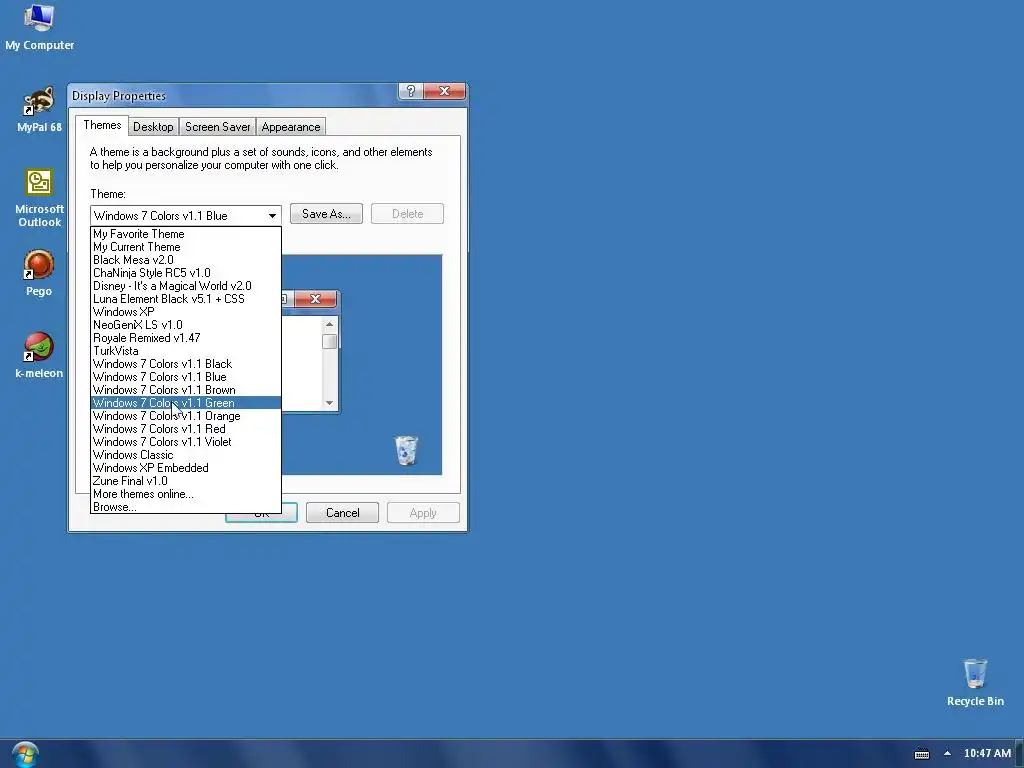Screen dimensions: 1024x768
Task: Select Windows 7 Colors v1.1 Black
Action: click(x=185, y=364)
